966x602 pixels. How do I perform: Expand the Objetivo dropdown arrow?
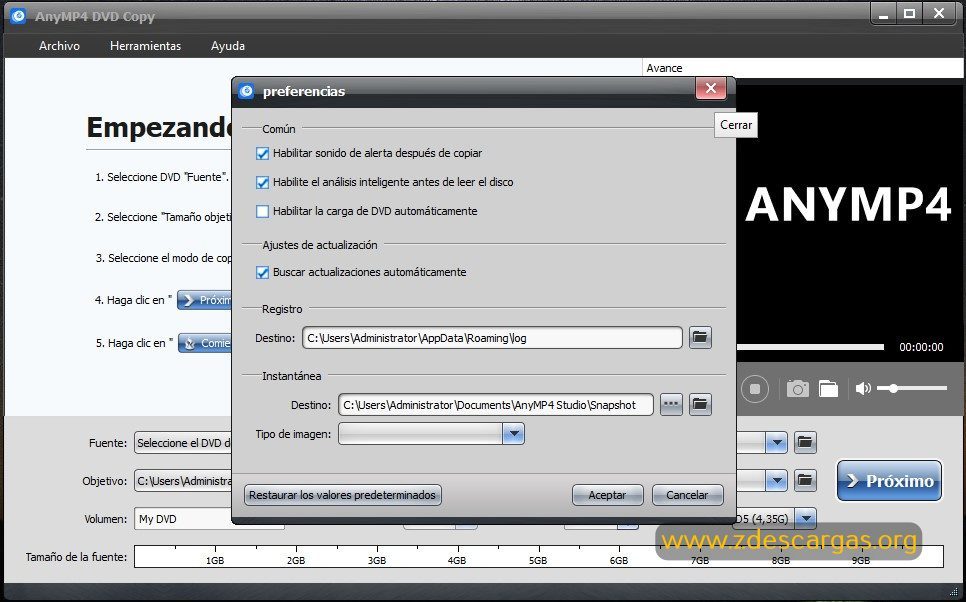pos(776,481)
